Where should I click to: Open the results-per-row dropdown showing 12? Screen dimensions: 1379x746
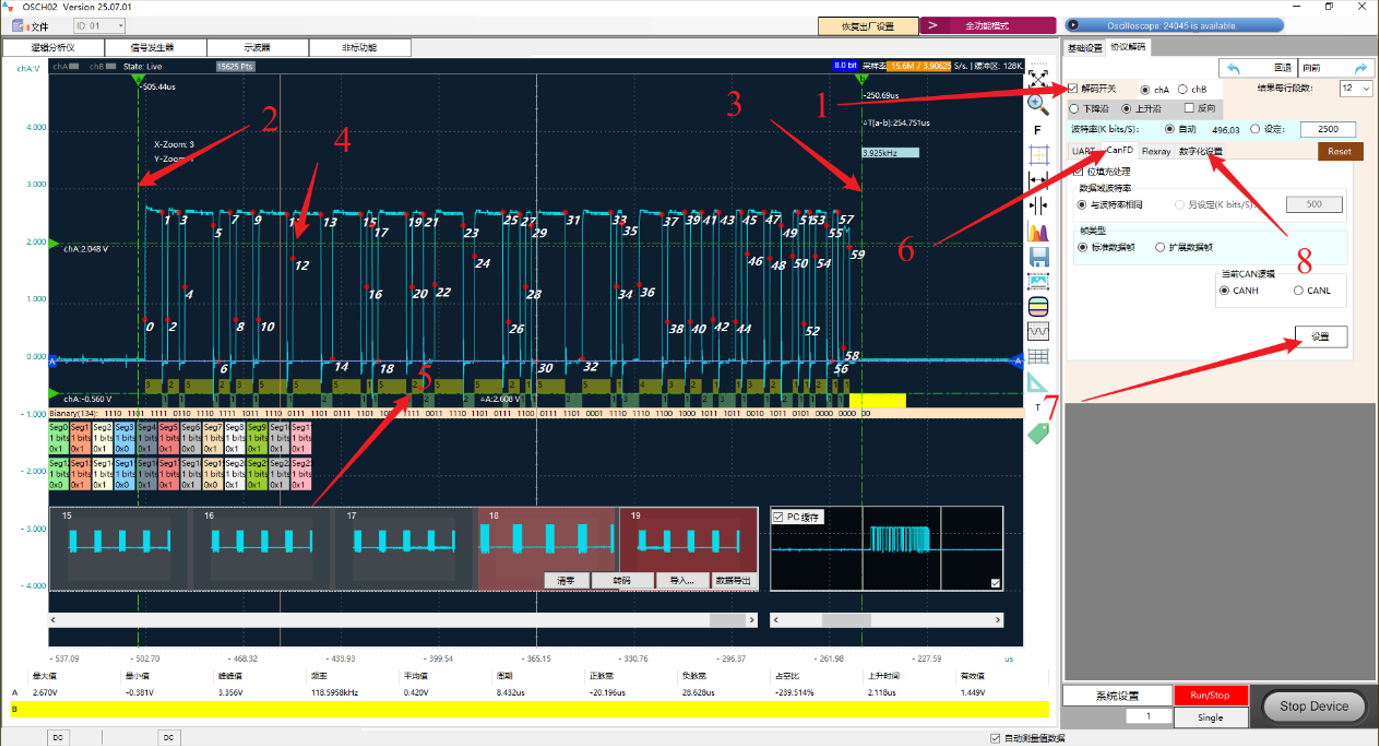pos(1355,89)
